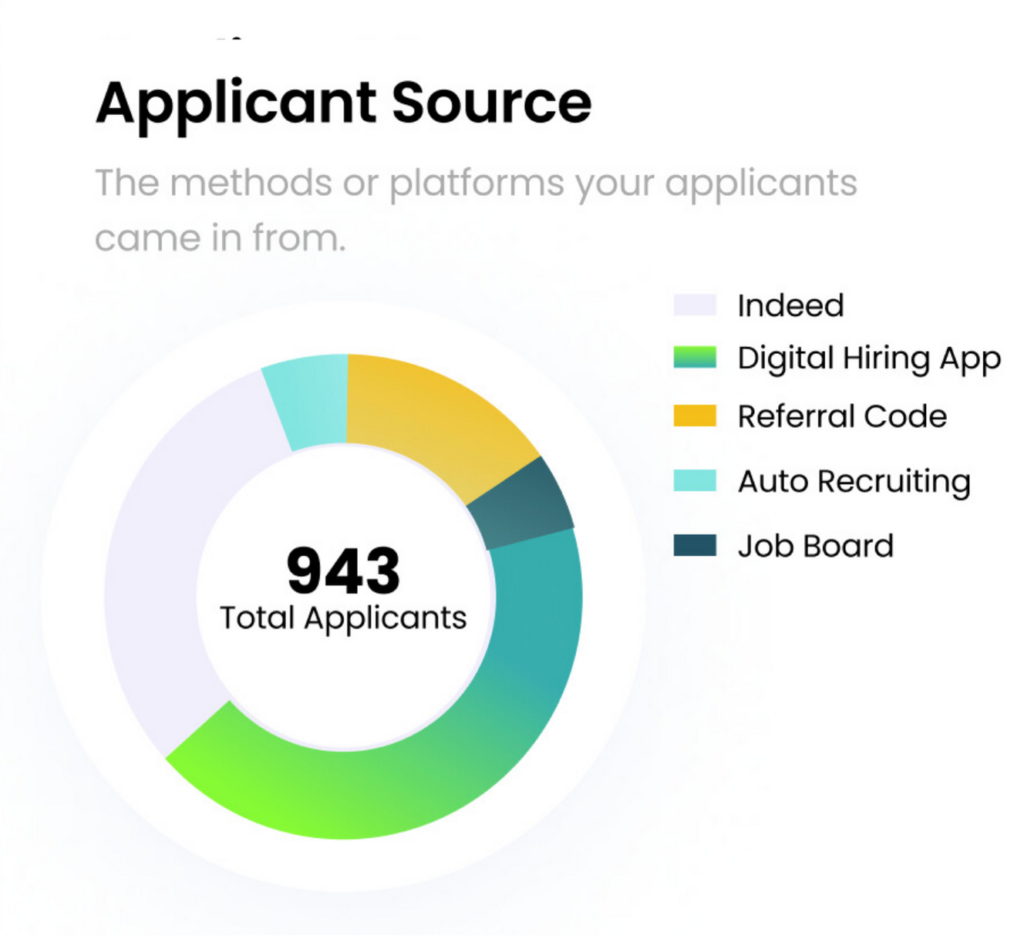
Task: Select the Job Board legend label
Action: [816, 546]
